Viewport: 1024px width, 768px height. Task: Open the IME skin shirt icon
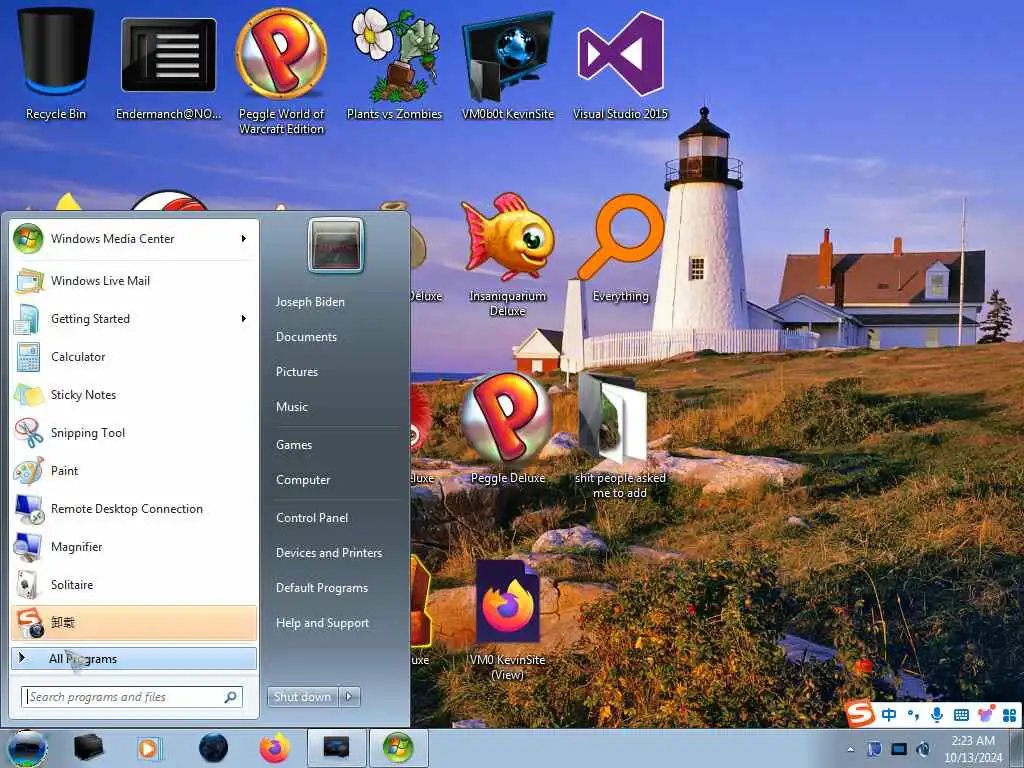point(985,714)
